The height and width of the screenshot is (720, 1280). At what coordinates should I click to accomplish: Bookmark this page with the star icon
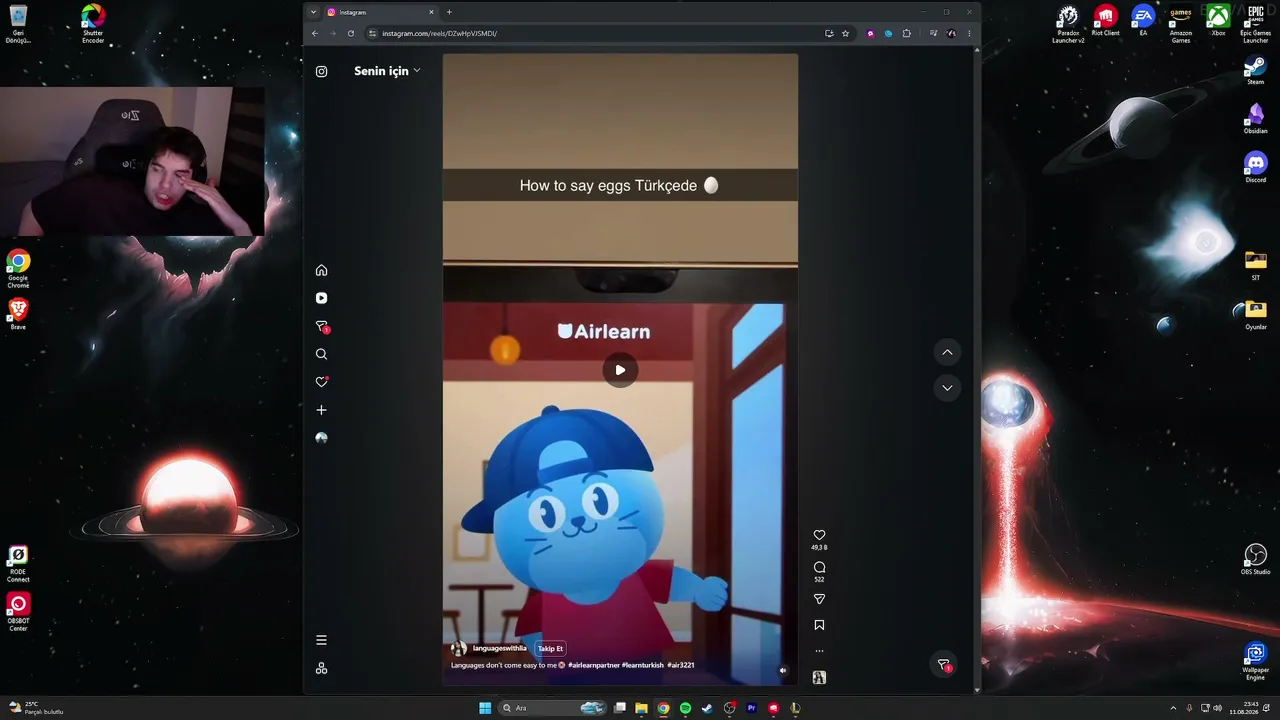click(845, 33)
